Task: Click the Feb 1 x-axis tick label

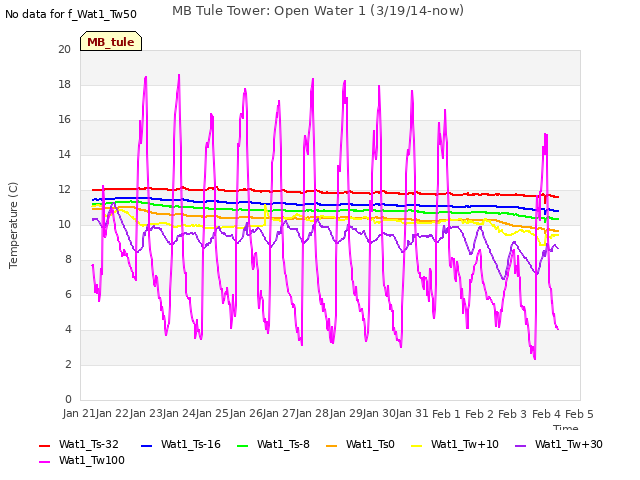Action: (446, 414)
